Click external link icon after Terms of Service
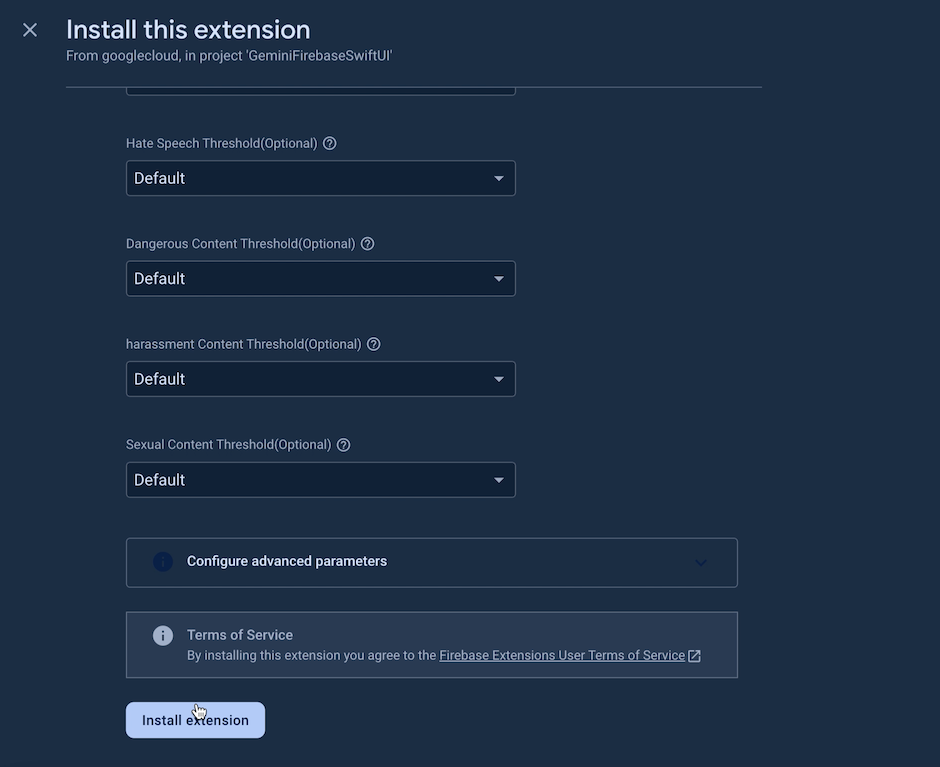This screenshot has width=940, height=767. 695,656
